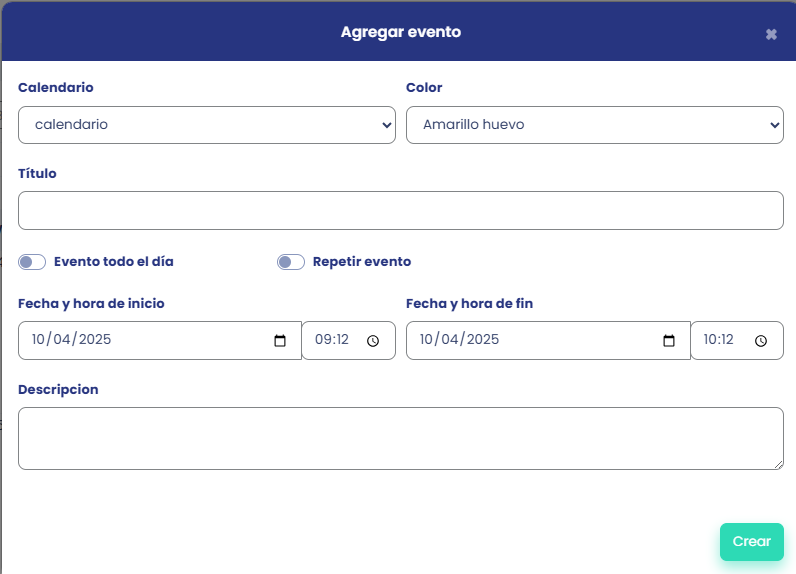This screenshot has width=796, height=574.
Task: Toggle the Repetir evento switch
Action: click(x=291, y=262)
